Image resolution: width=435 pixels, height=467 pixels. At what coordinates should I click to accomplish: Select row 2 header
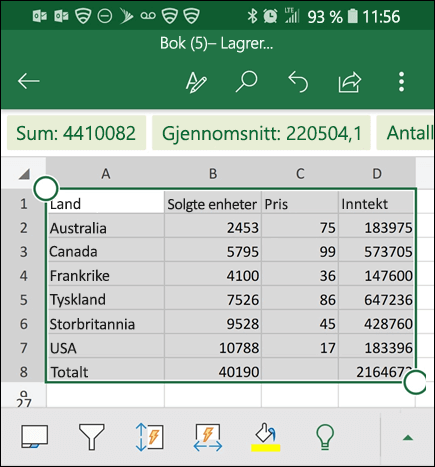click(x=23, y=228)
